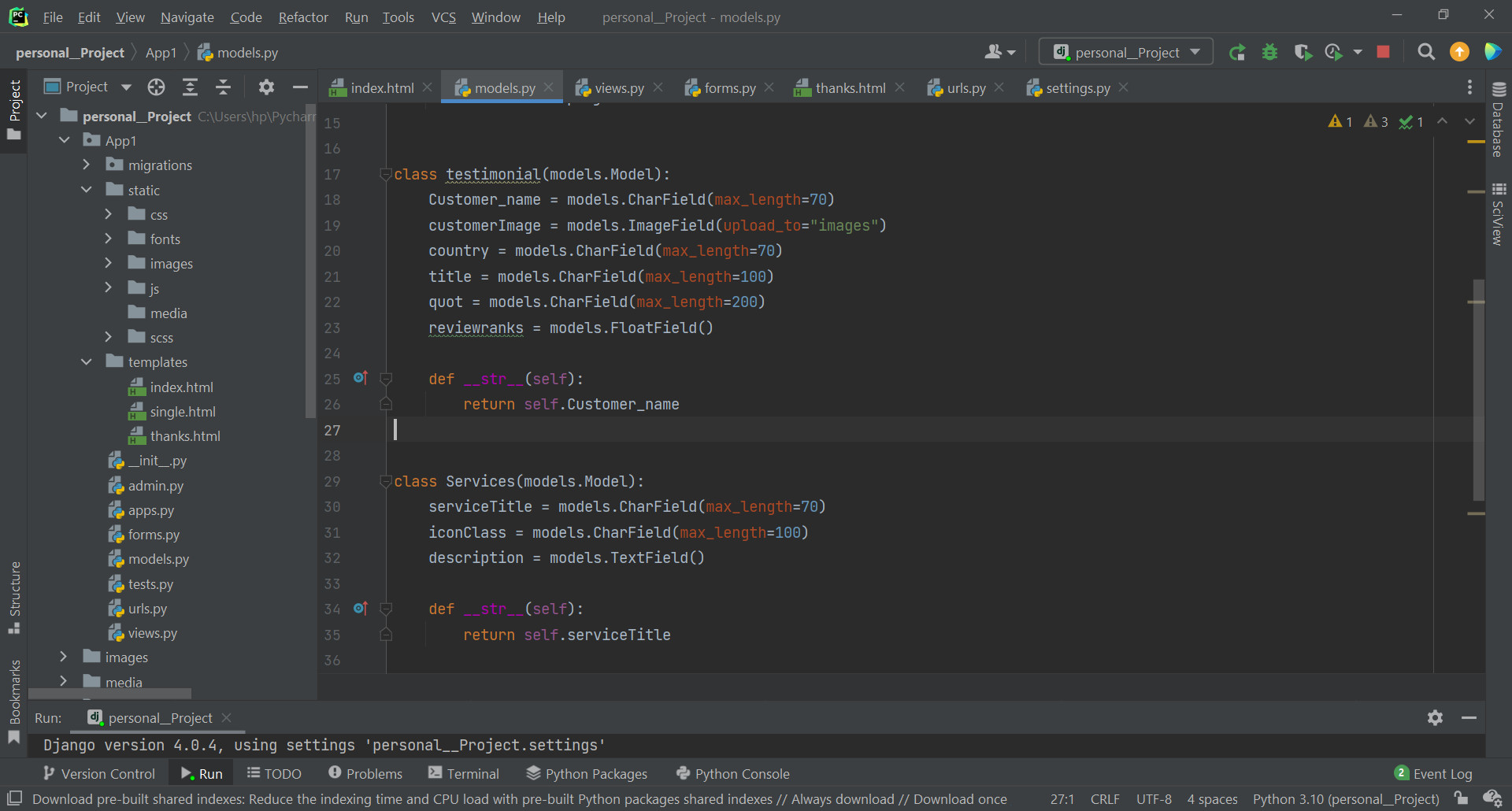Viewport: 1512px width, 811px height.
Task: Open the Terminal tool window
Action: (464, 773)
